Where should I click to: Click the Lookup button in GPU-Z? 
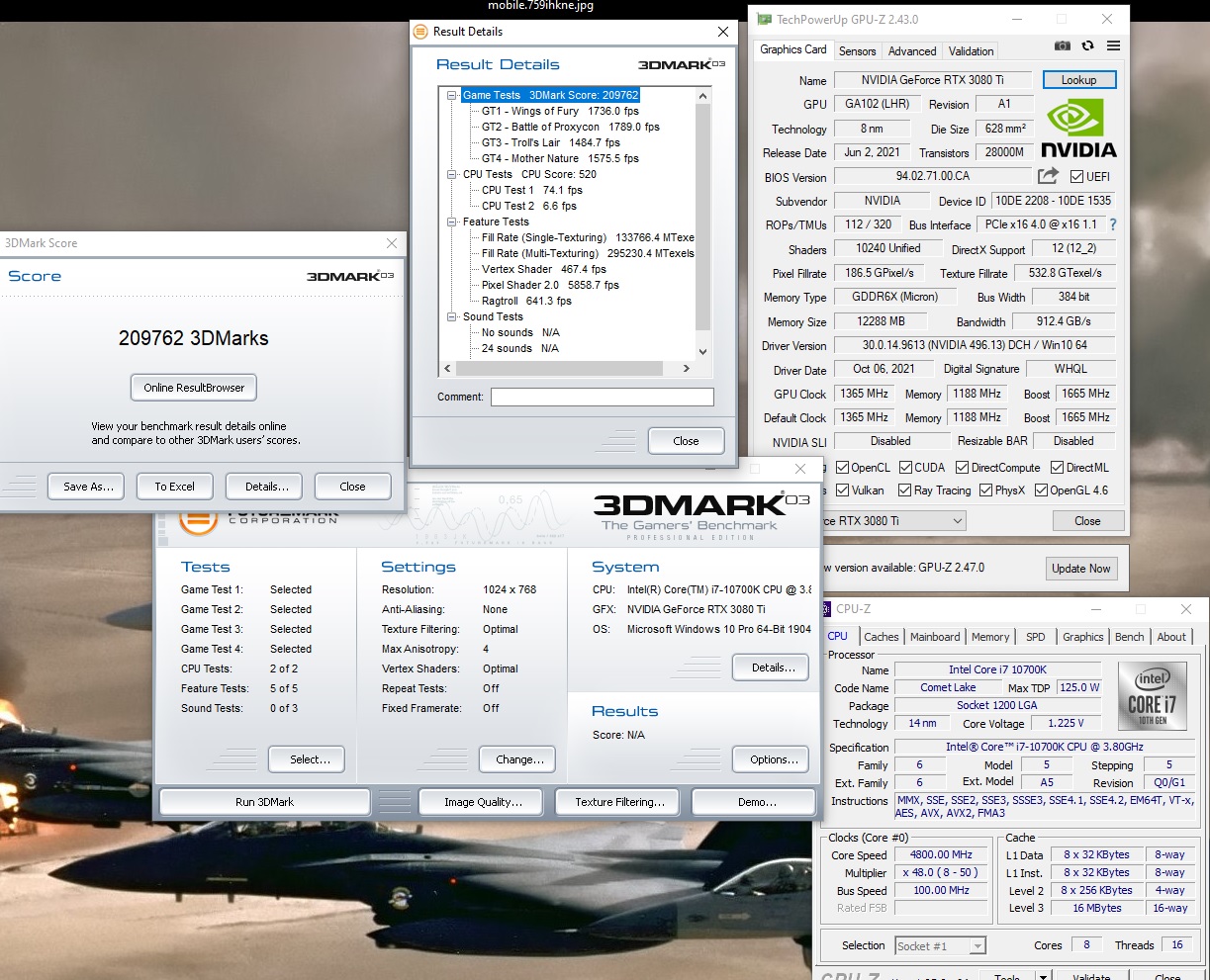1078,80
